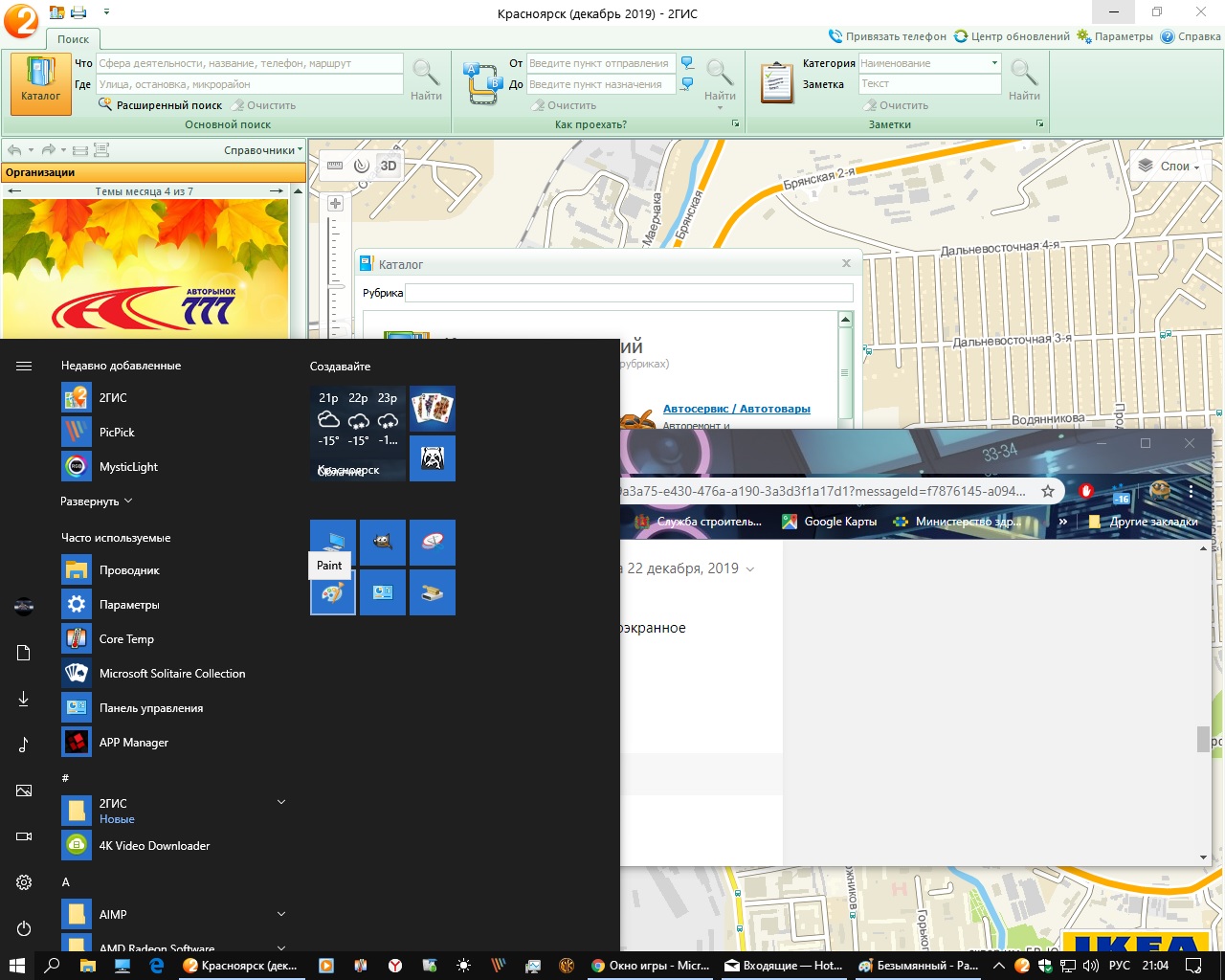Open the ruler measuring tool on map

coord(334,166)
